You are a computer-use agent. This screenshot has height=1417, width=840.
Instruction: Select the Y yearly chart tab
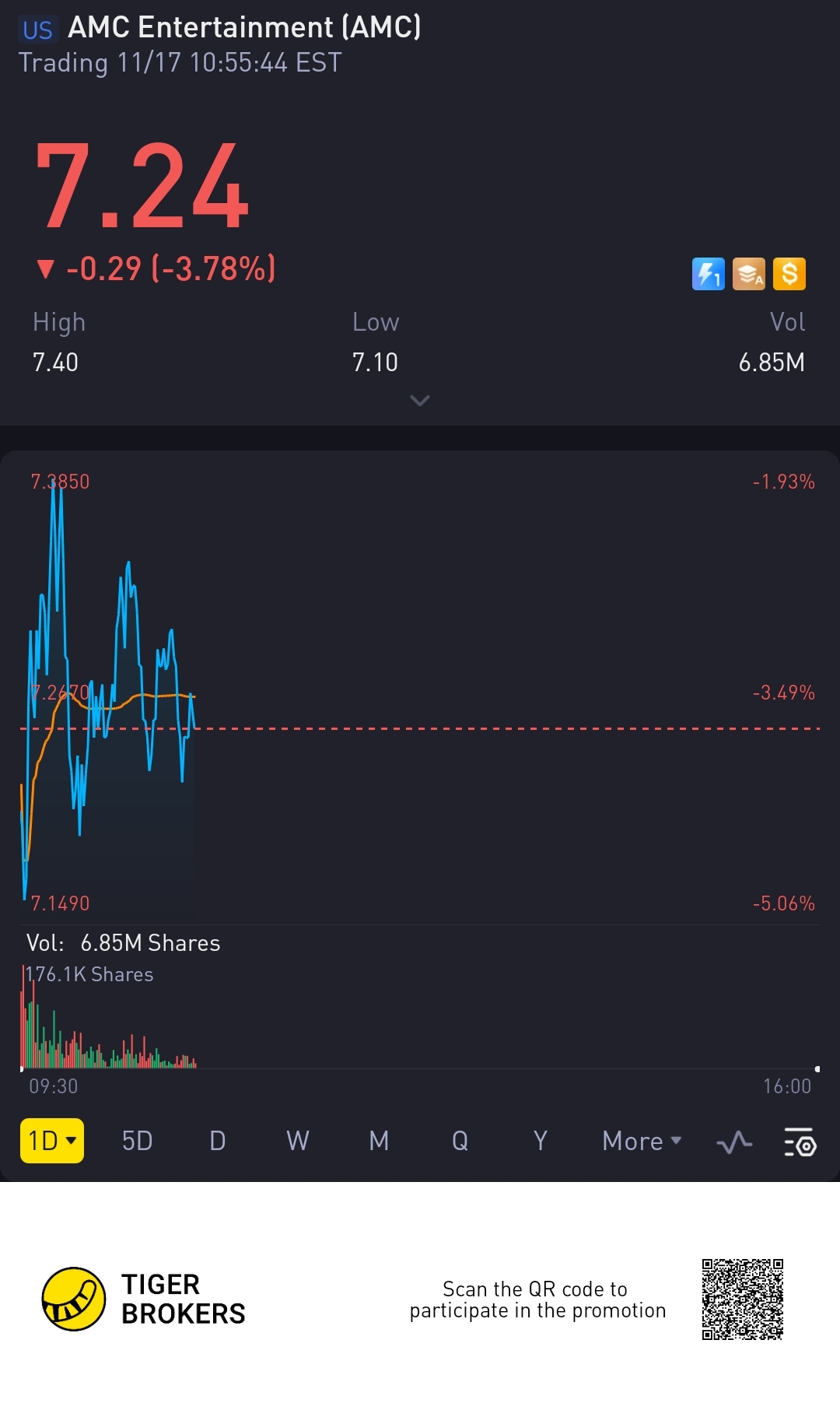tap(540, 1142)
